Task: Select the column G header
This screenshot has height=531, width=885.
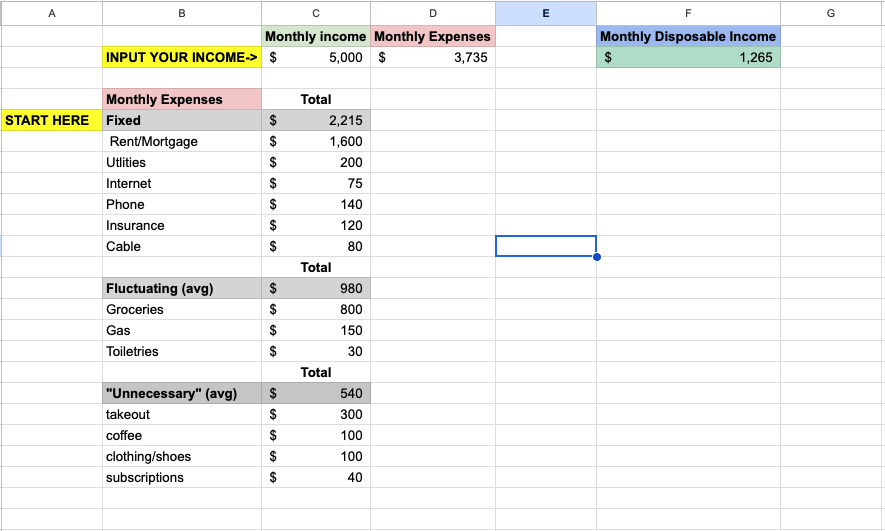Action: 831,13
